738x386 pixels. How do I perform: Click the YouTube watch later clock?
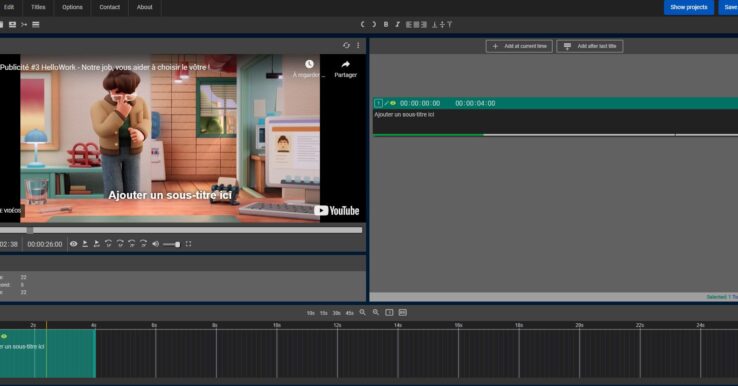[309, 64]
